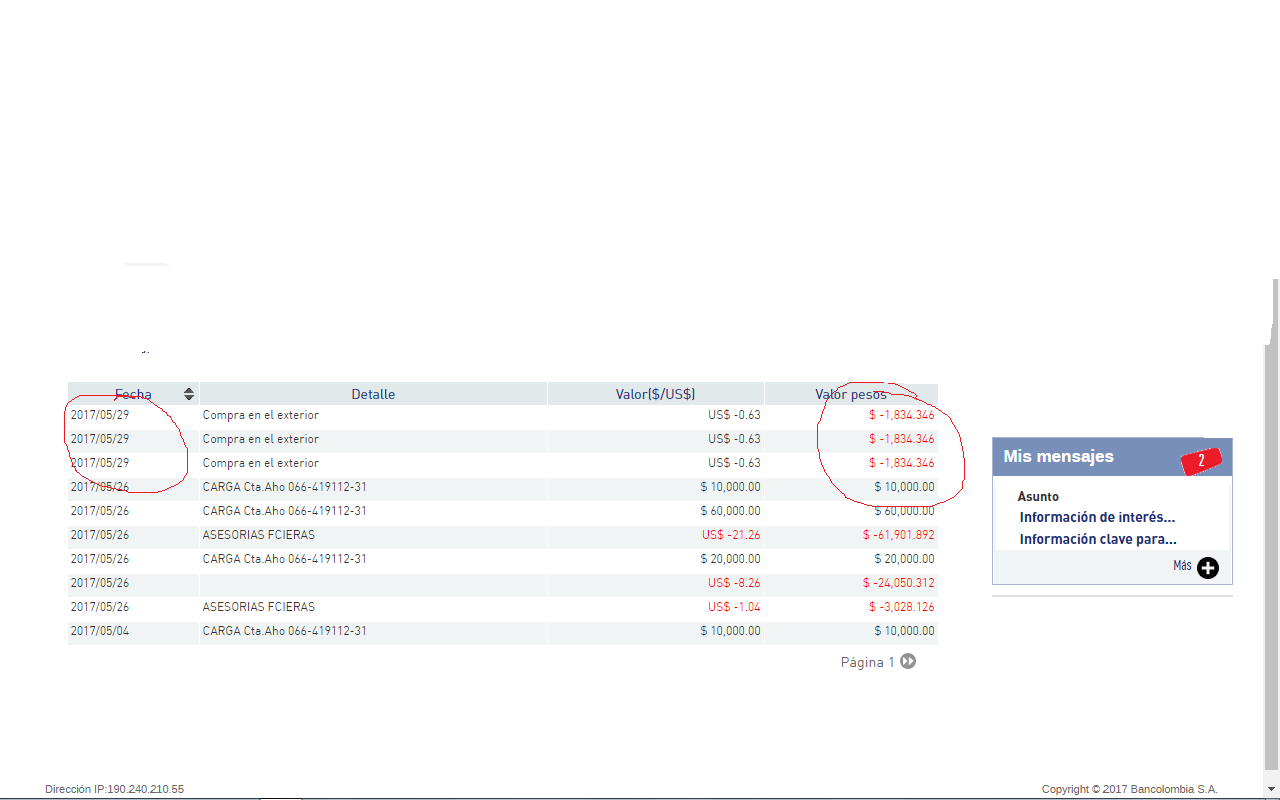The width and height of the screenshot is (1280, 800).
Task: Click the date cell in the US$ -8.26 row
Action: [133, 583]
